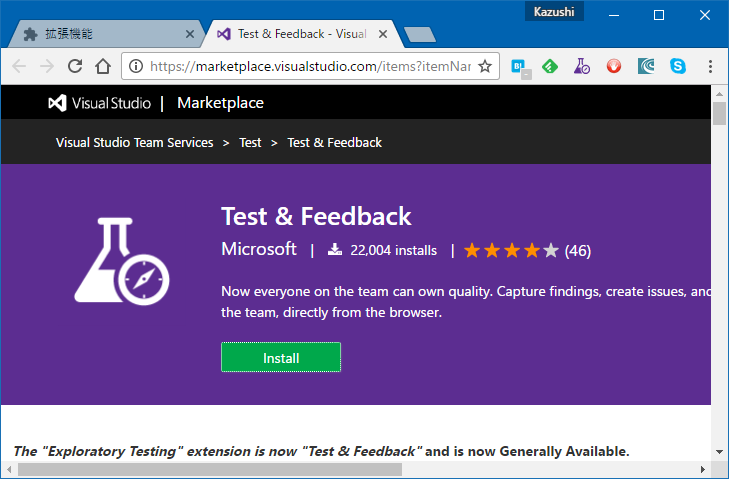Image resolution: width=729 pixels, height=479 pixels.
Task: Open the red circular extension icon
Action: (x=614, y=67)
